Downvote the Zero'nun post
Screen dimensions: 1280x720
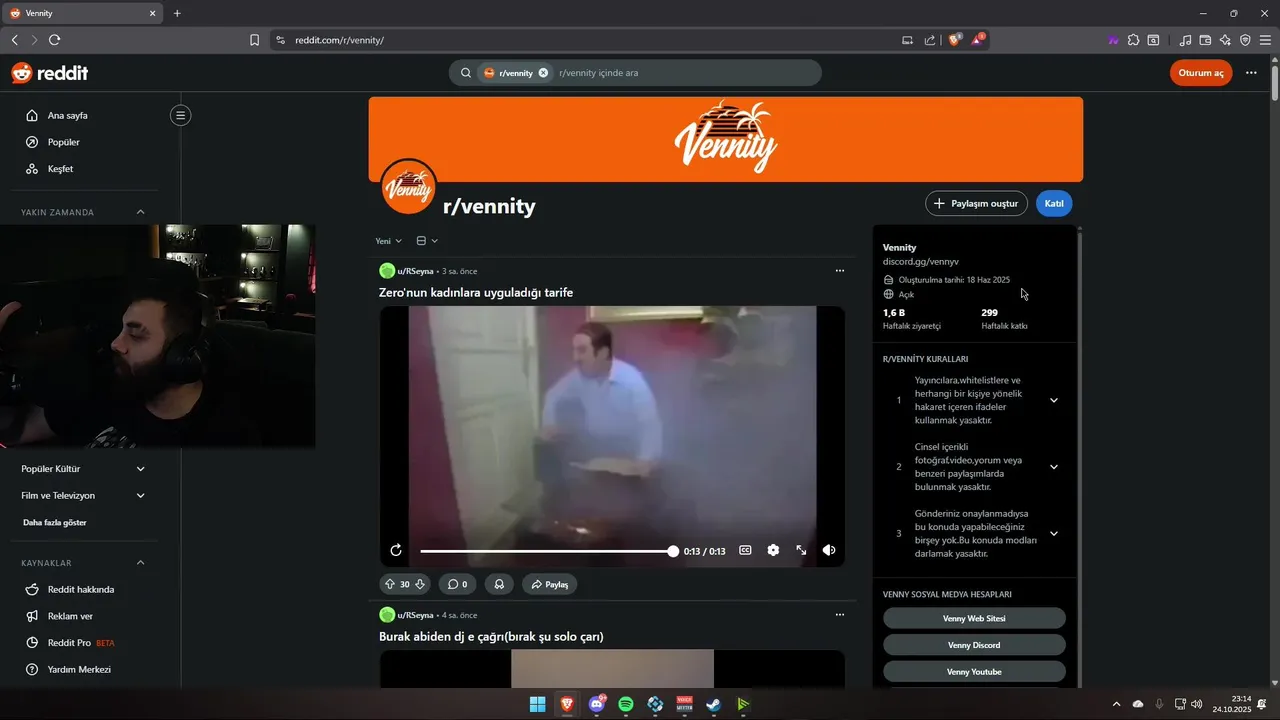tap(420, 584)
